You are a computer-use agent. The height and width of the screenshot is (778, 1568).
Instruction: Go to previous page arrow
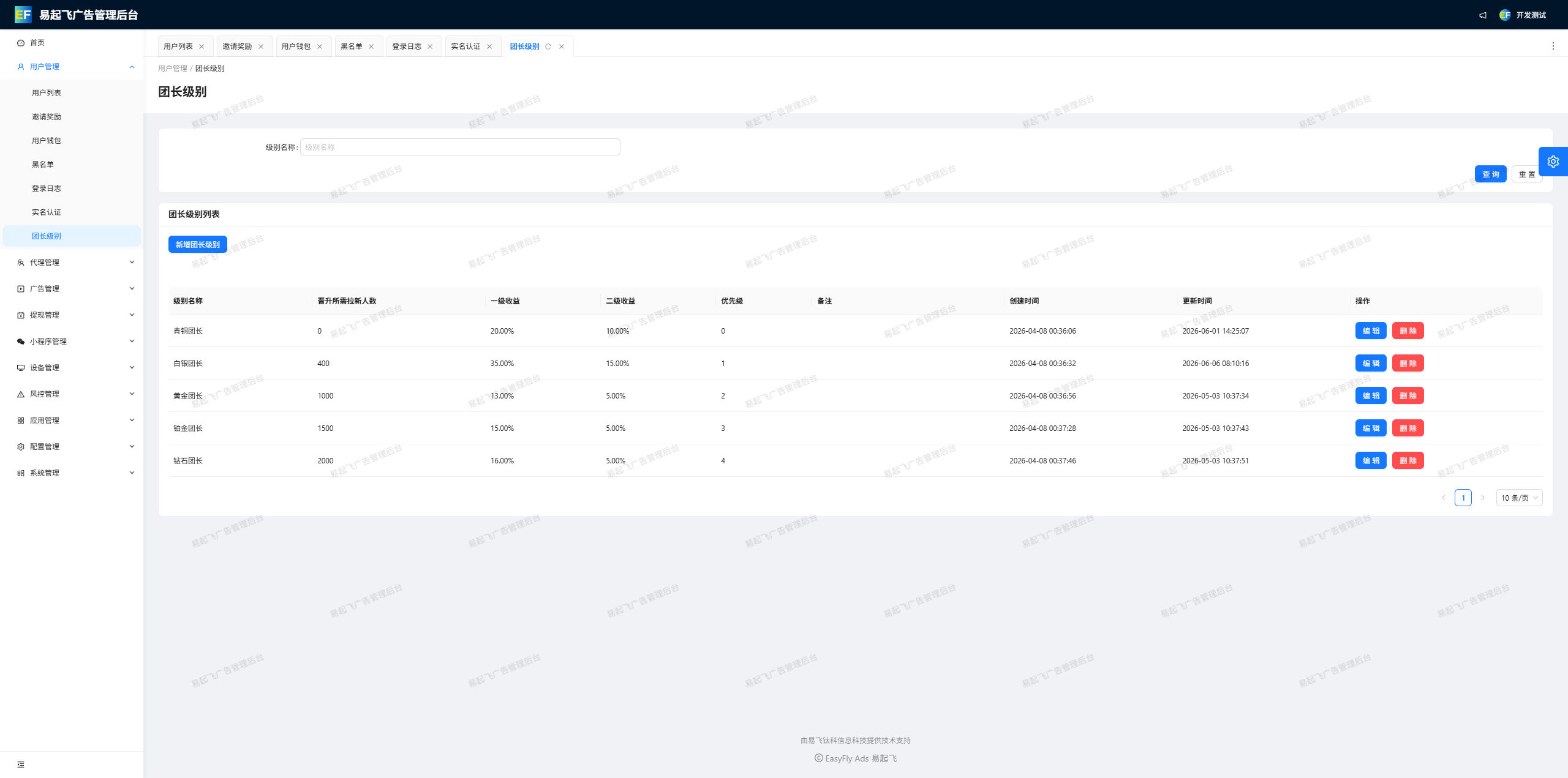tap(1444, 498)
